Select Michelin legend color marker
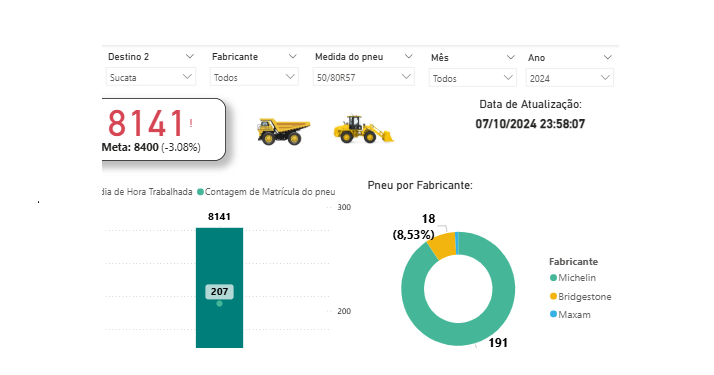Image resolution: width=714 pixels, height=375 pixels. 553,278
